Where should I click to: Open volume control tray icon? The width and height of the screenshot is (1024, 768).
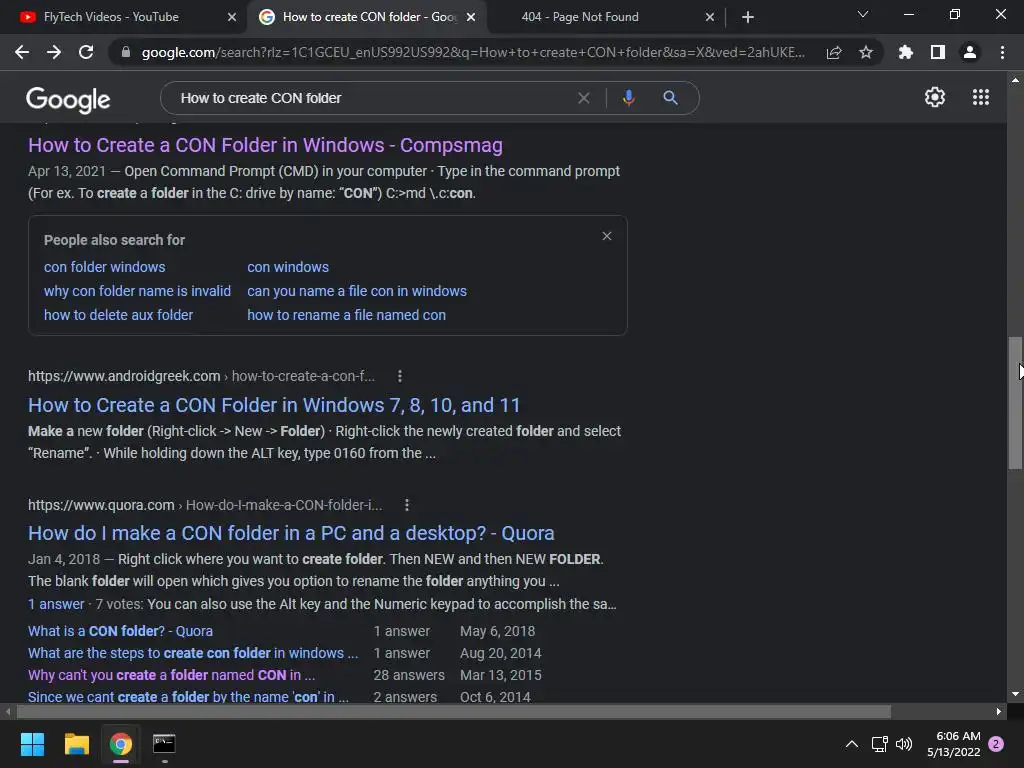[x=904, y=744]
